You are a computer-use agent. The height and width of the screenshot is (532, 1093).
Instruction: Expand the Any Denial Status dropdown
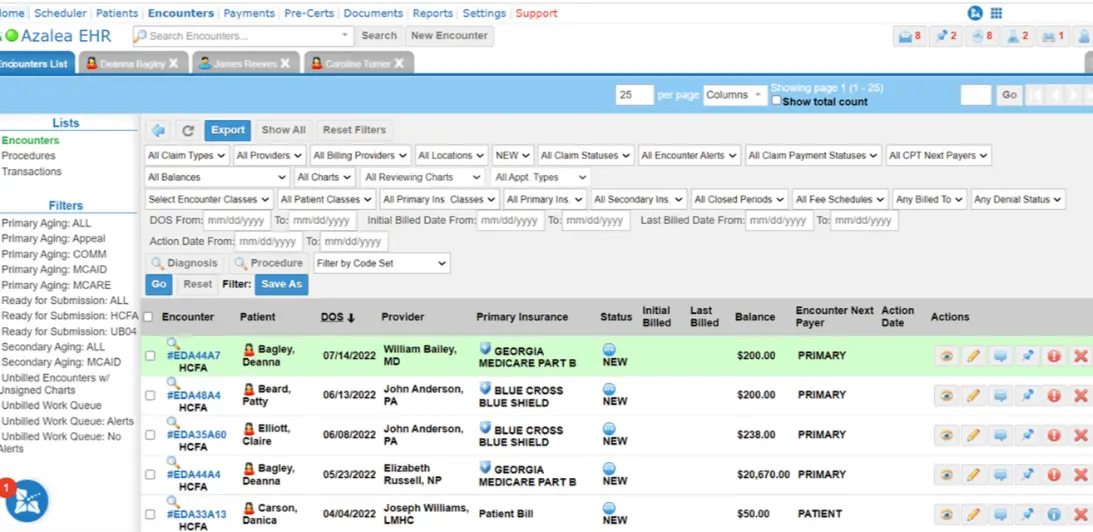click(x=1018, y=199)
